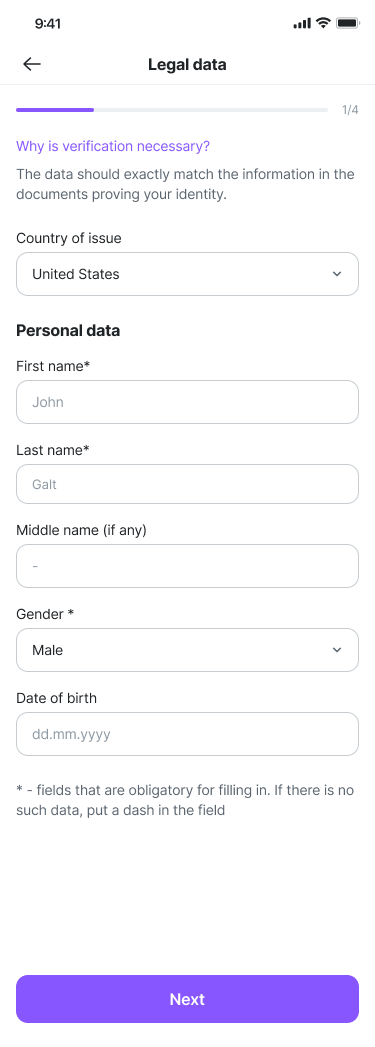This screenshot has height=1047, width=375.
Task: Click the chevron in the Gender field
Action: [337, 650]
